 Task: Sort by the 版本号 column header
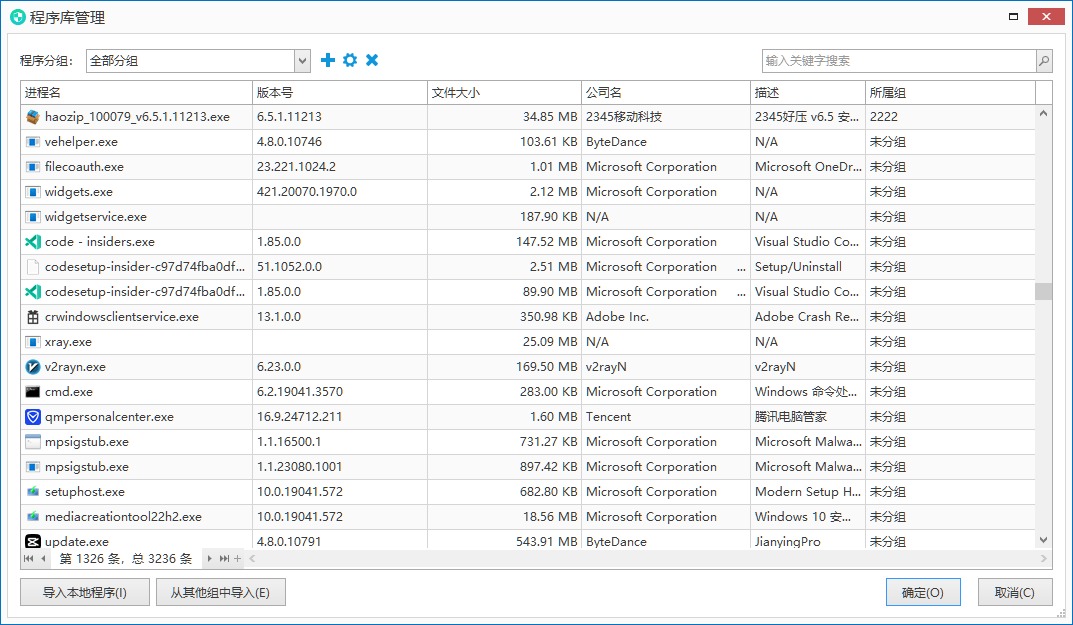click(340, 92)
